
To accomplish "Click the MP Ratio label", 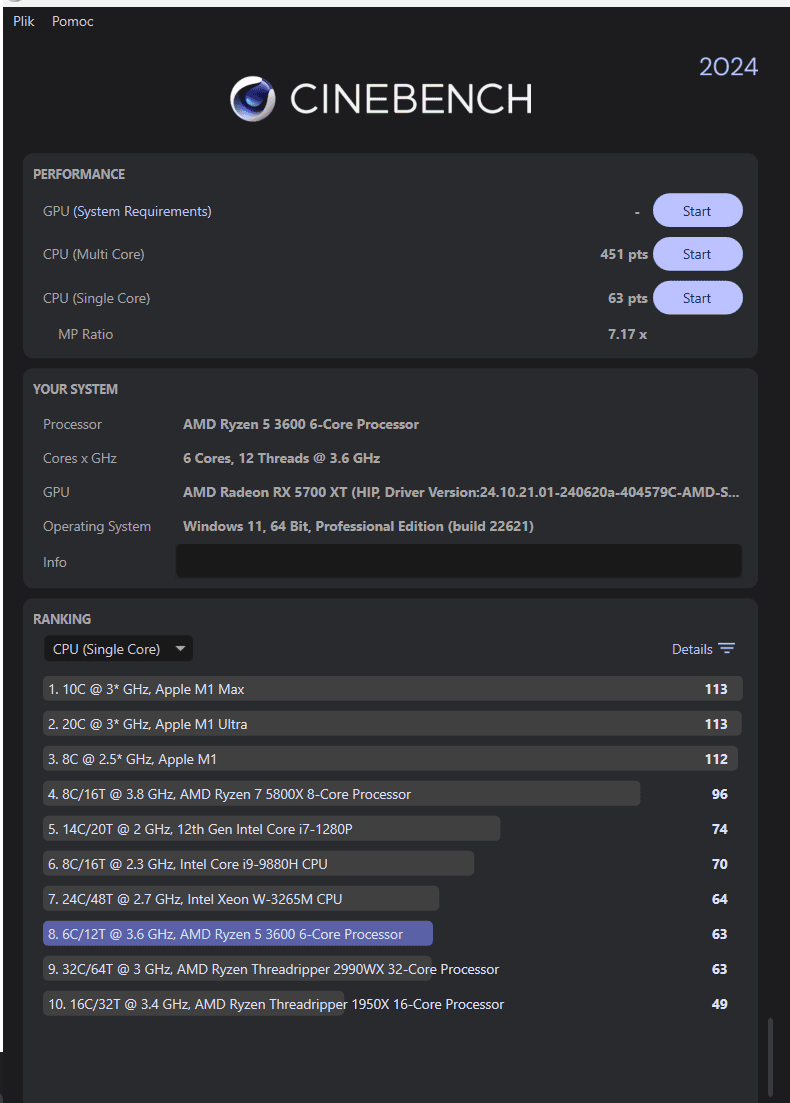I will click(x=86, y=334).
